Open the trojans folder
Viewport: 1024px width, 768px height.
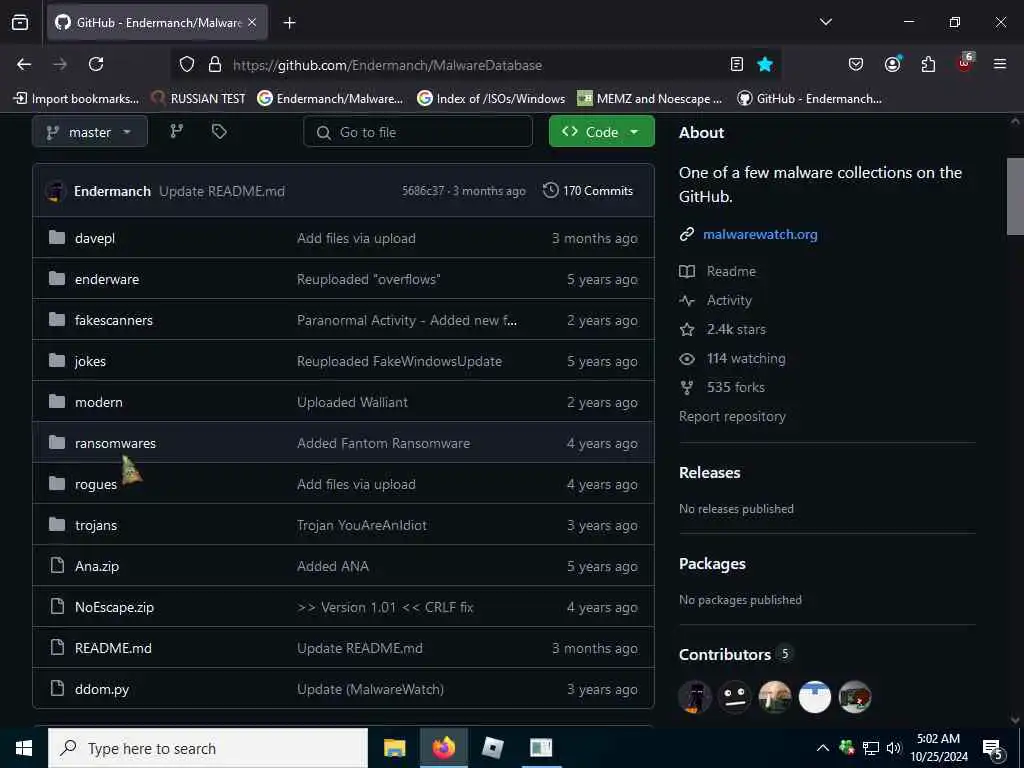click(96, 526)
